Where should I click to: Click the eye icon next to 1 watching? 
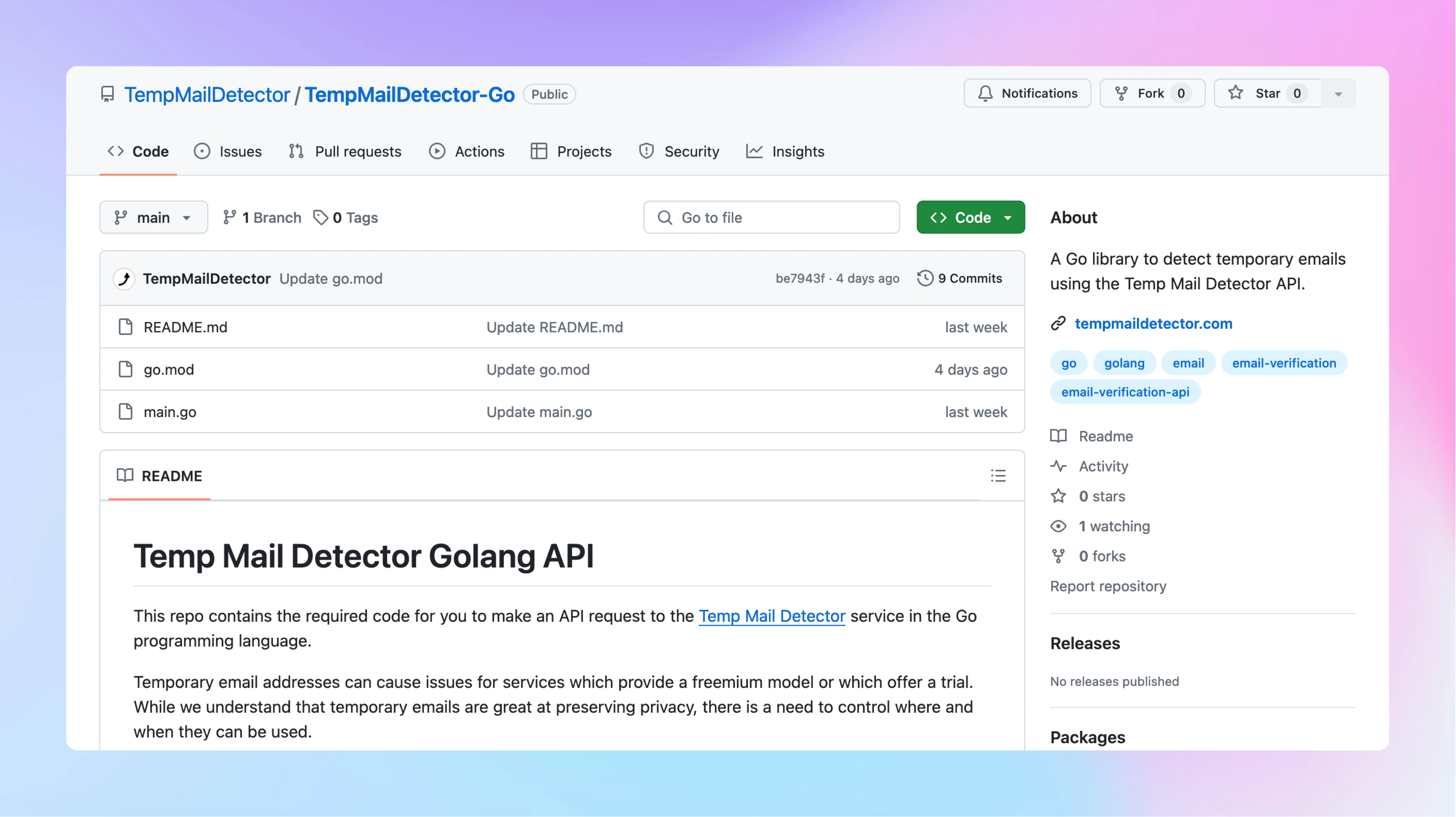[1058, 526]
